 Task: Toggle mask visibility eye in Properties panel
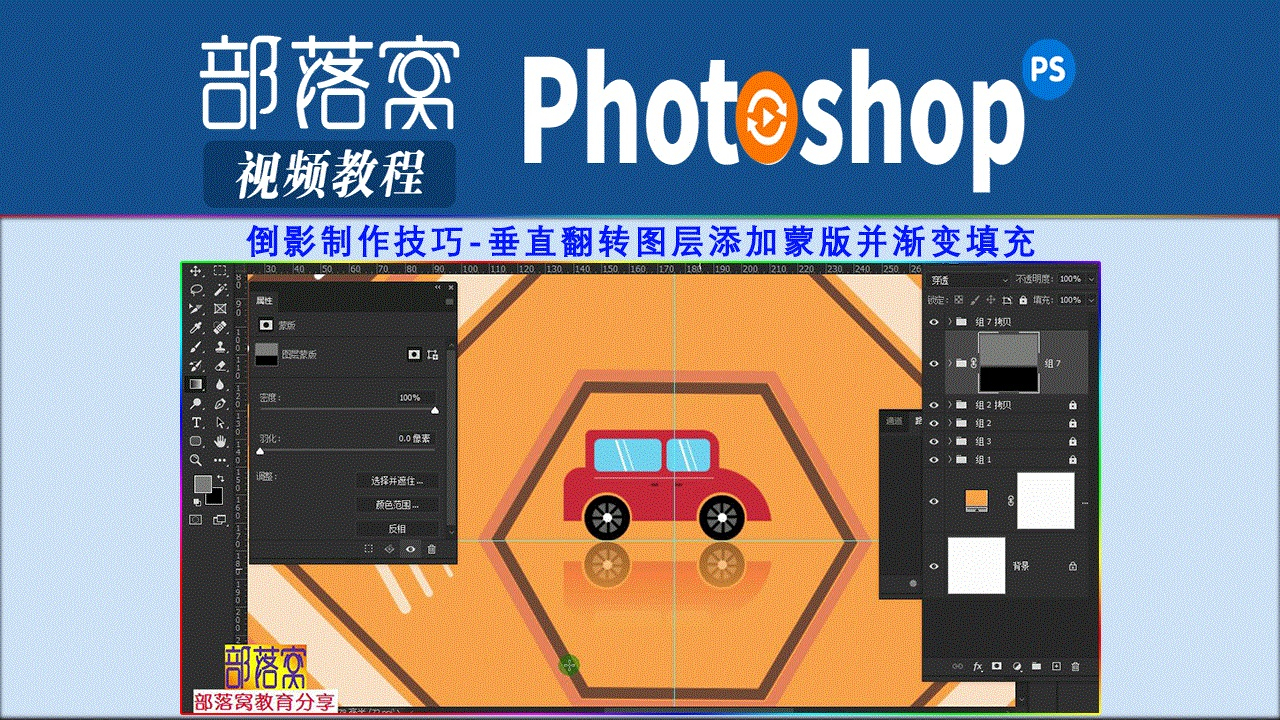(410, 549)
